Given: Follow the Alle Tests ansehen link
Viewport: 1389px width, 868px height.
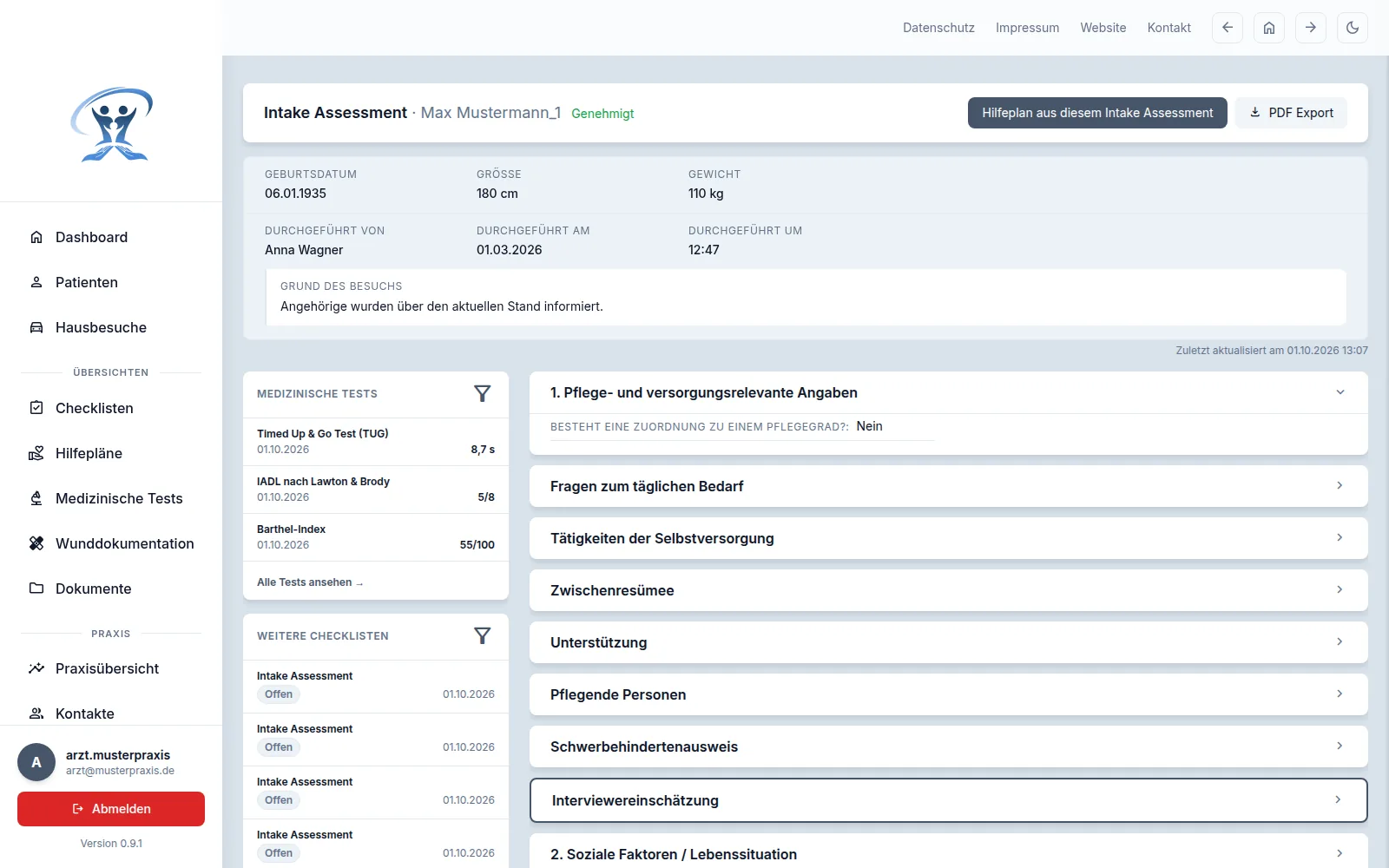Looking at the screenshot, I should (310, 582).
